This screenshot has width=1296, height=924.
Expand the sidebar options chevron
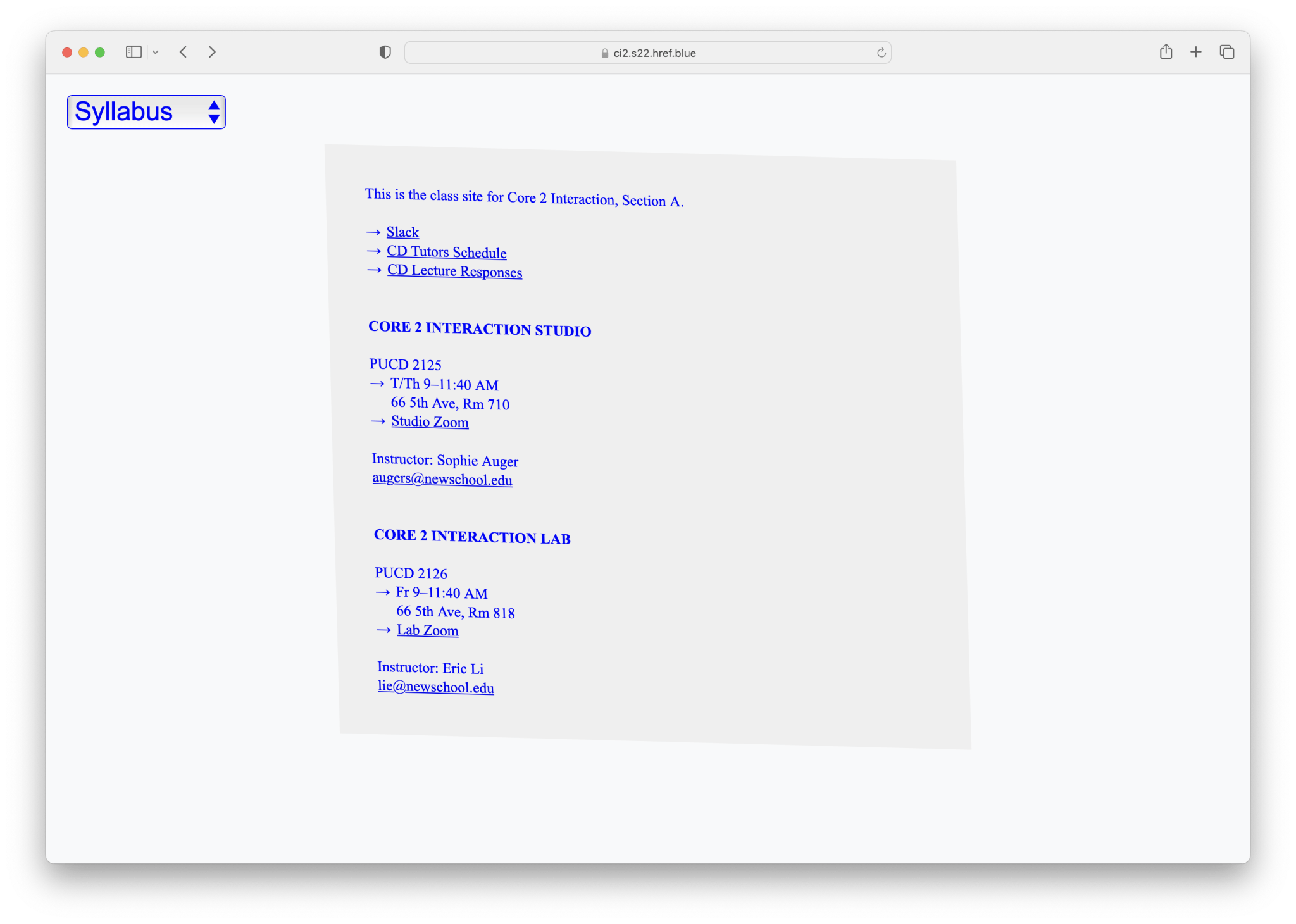(x=155, y=53)
